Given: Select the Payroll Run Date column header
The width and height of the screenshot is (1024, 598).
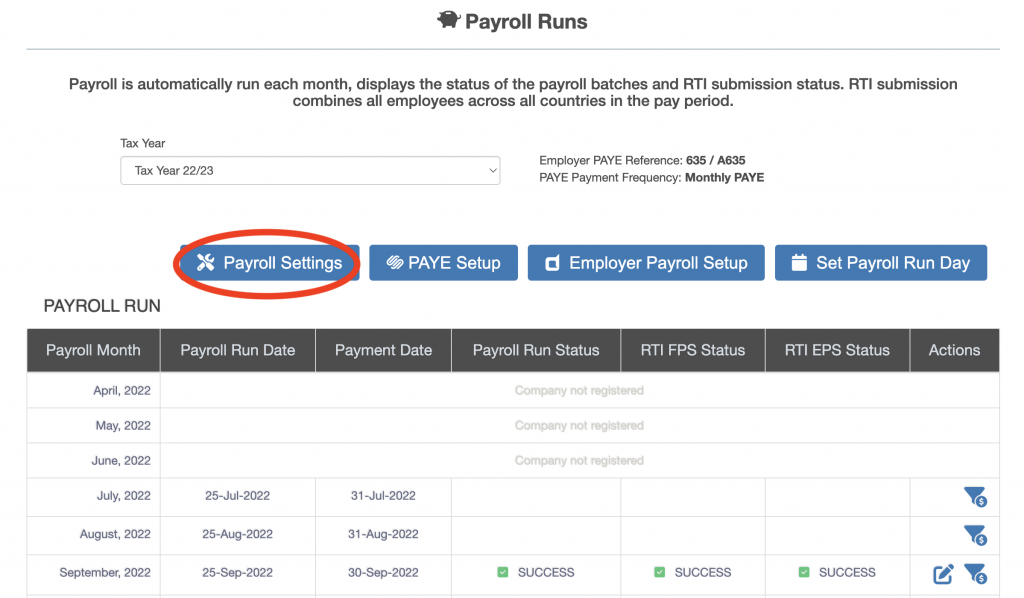Looking at the screenshot, I should [237, 350].
